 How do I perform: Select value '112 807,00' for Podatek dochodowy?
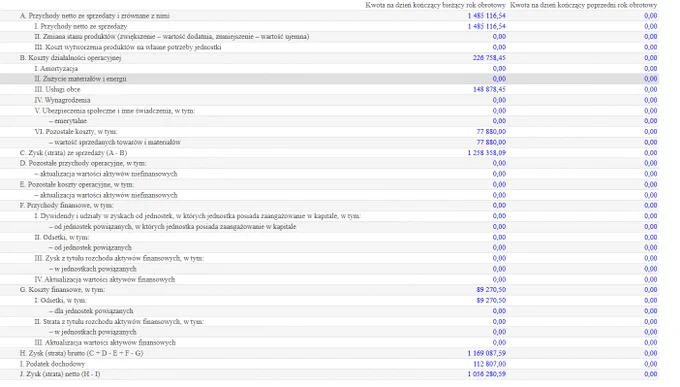click(489, 364)
